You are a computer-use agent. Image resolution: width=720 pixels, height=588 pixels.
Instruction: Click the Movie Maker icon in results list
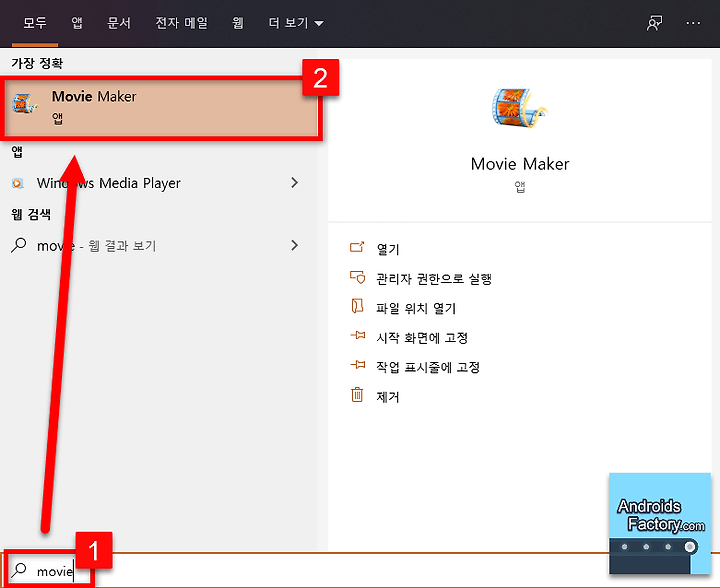(25, 103)
